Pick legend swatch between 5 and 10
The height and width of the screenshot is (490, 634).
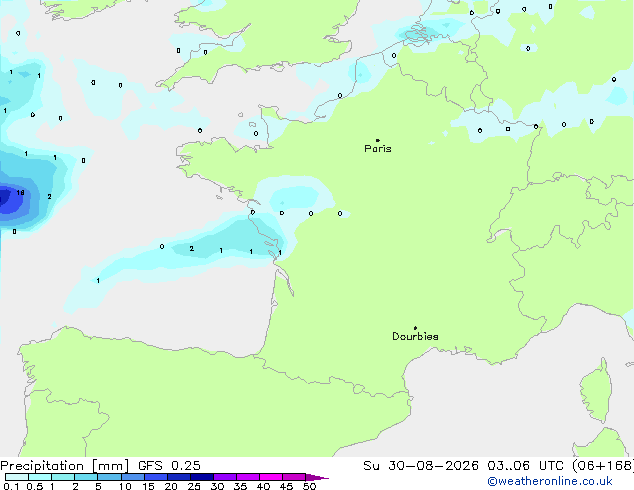pos(109,477)
